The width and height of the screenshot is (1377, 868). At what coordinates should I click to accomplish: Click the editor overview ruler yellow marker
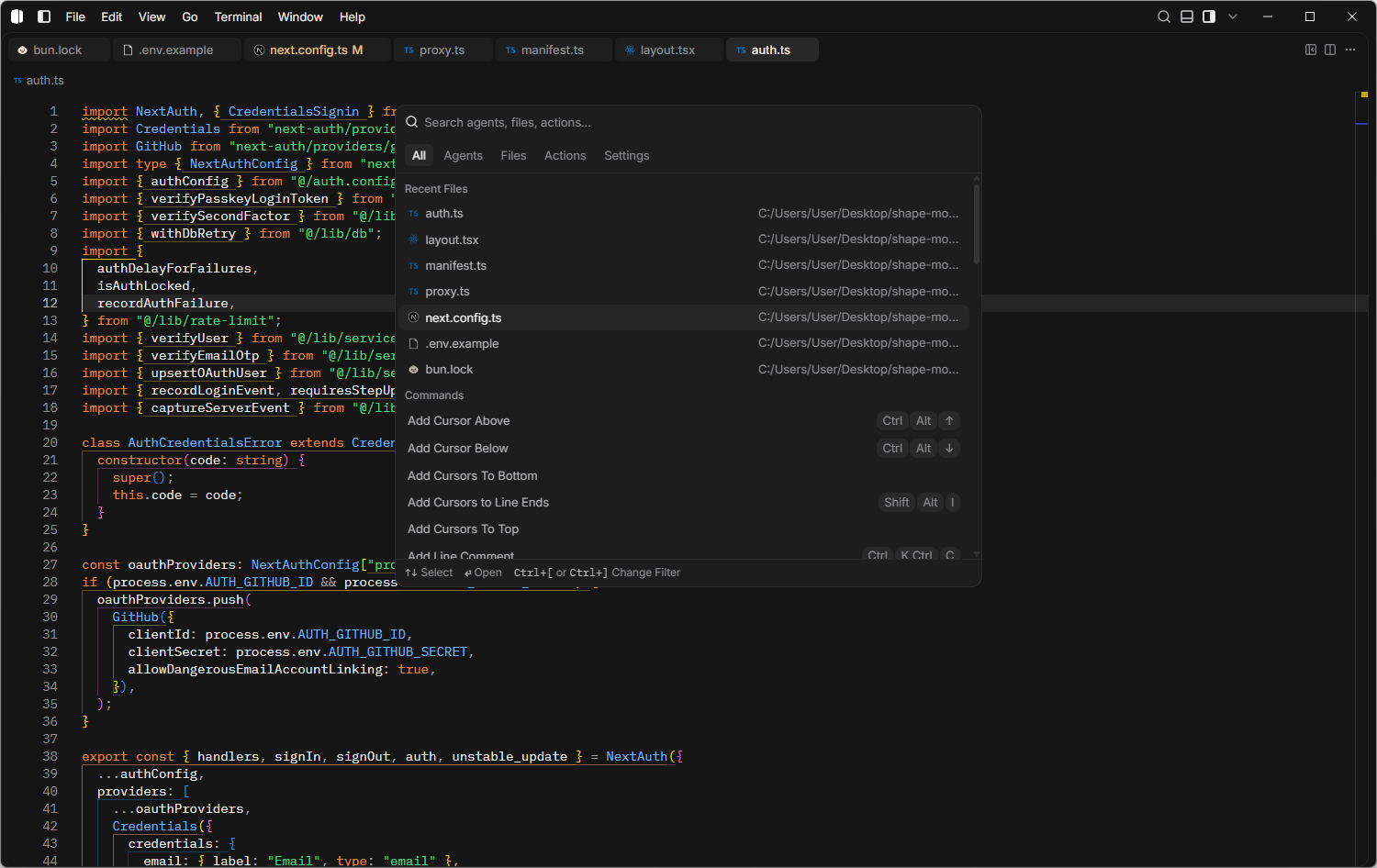coord(1364,95)
